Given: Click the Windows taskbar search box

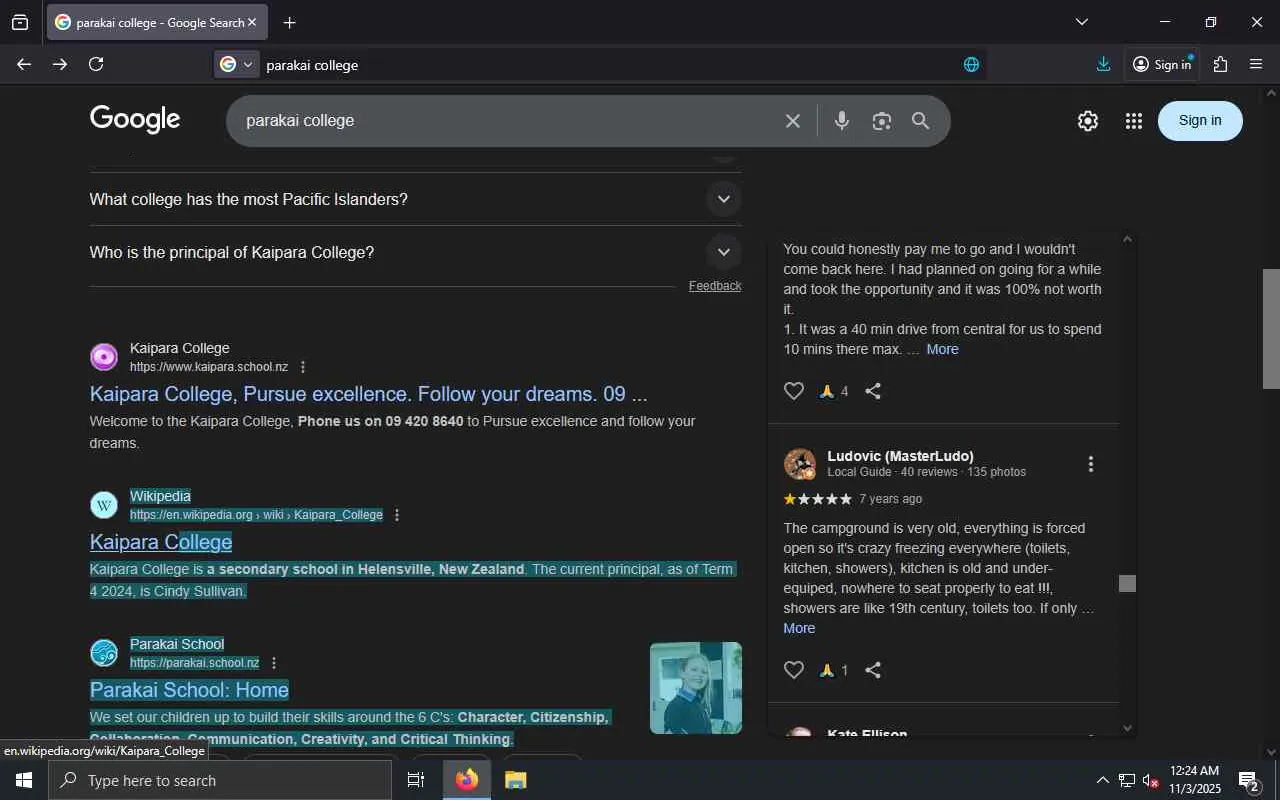Looking at the screenshot, I should (220, 780).
